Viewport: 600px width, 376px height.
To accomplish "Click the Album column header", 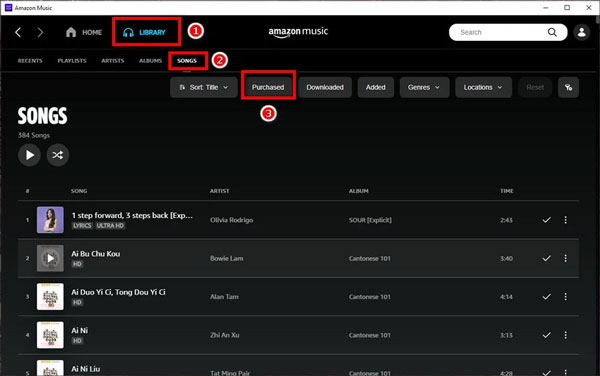I will coord(359,191).
